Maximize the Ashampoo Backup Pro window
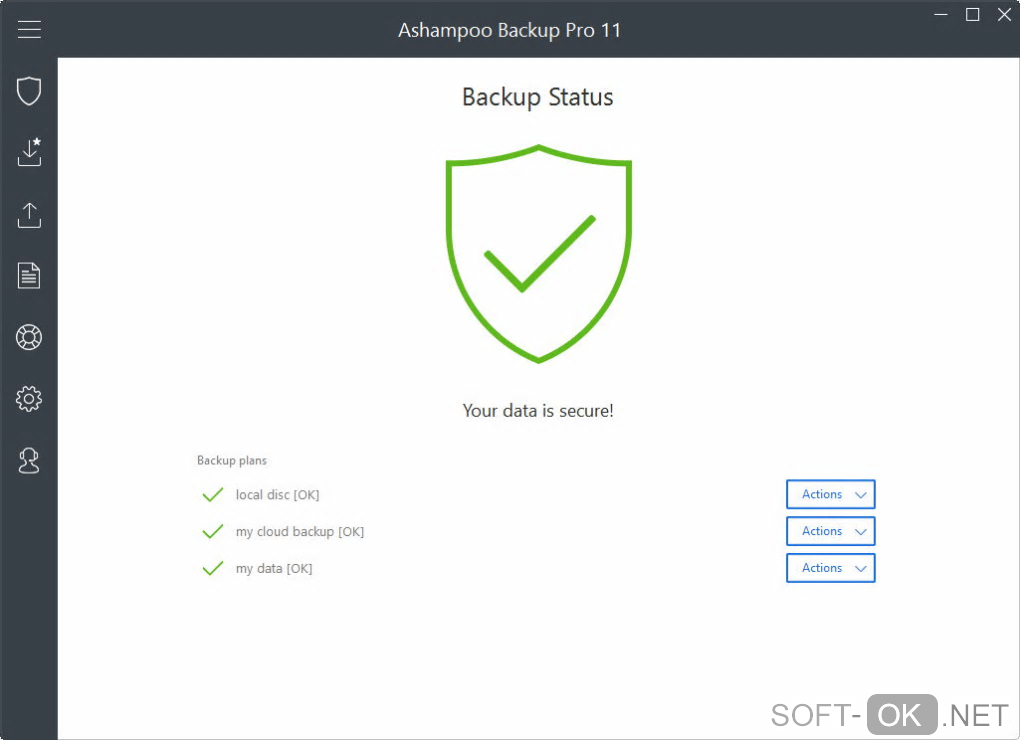 pos(972,15)
